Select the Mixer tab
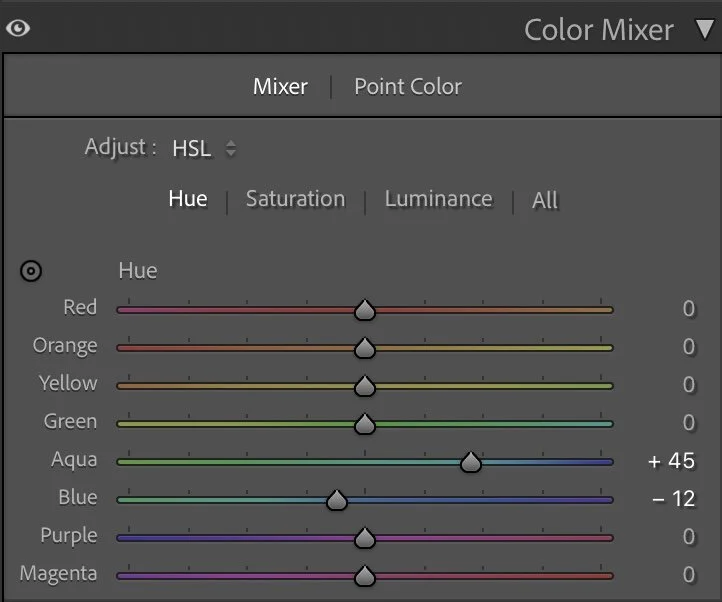The height and width of the screenshot is (602, 722). pos(280,87)
